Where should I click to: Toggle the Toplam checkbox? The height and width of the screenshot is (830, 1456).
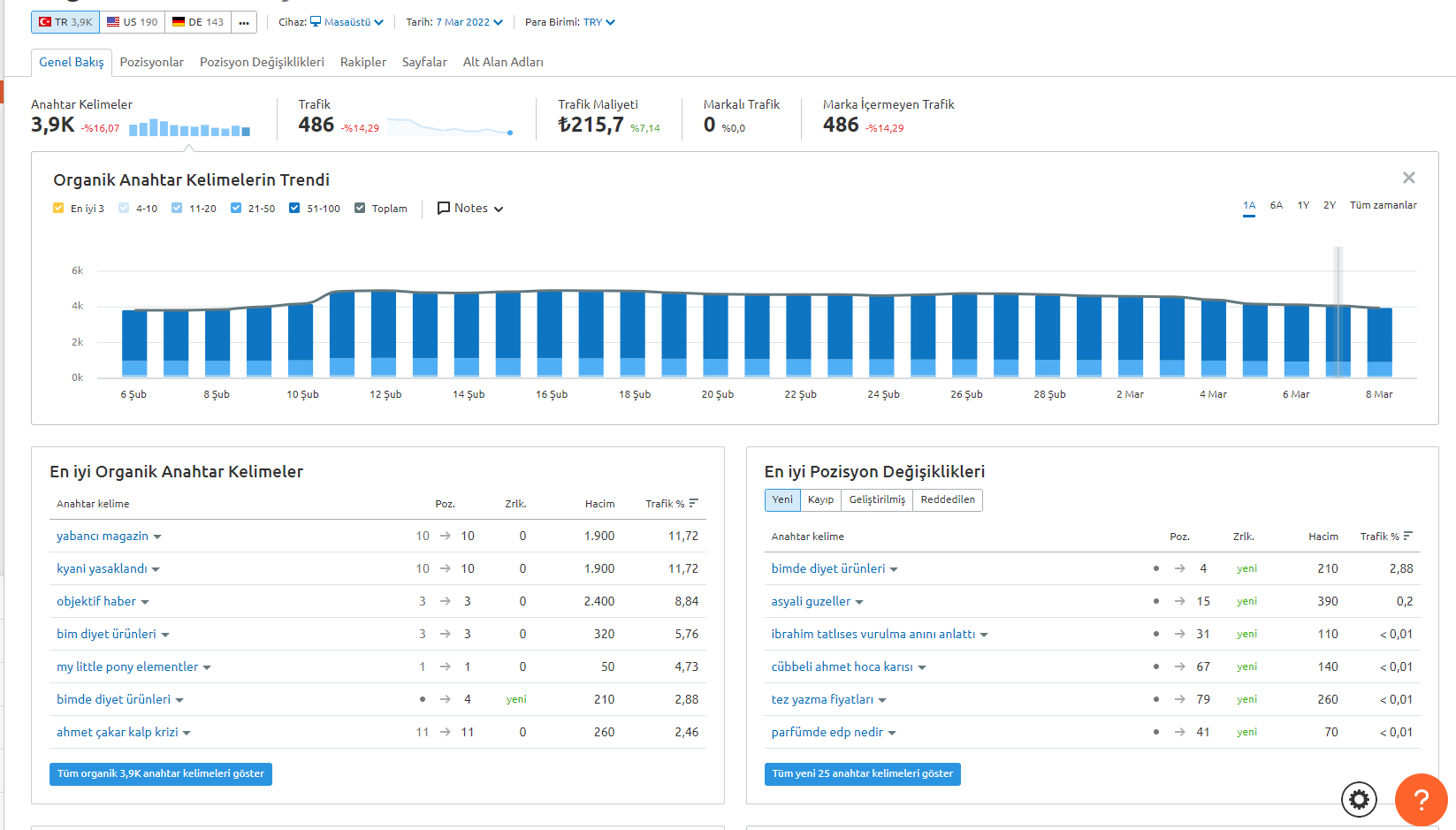click(360, 209)
